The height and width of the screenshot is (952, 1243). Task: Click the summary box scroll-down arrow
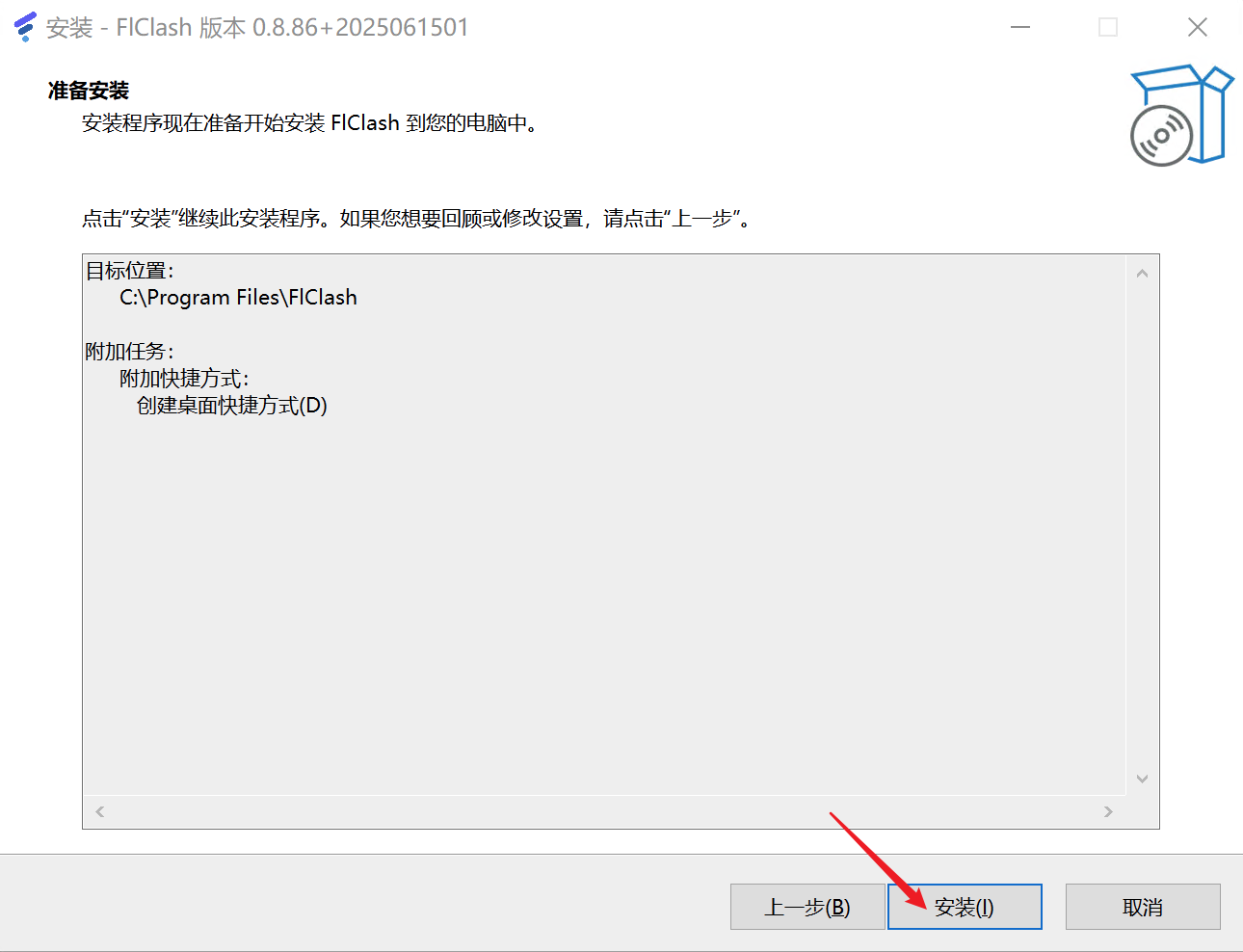point(1142,779)
